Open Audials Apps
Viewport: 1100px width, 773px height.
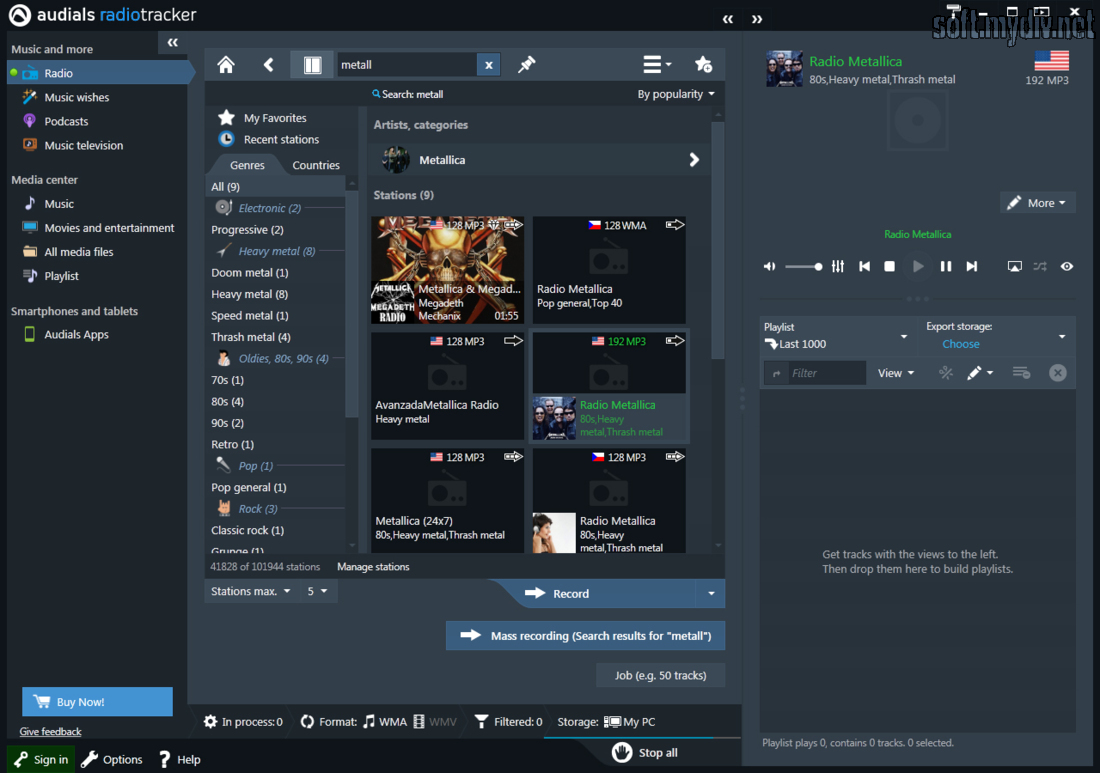point(76,334)
